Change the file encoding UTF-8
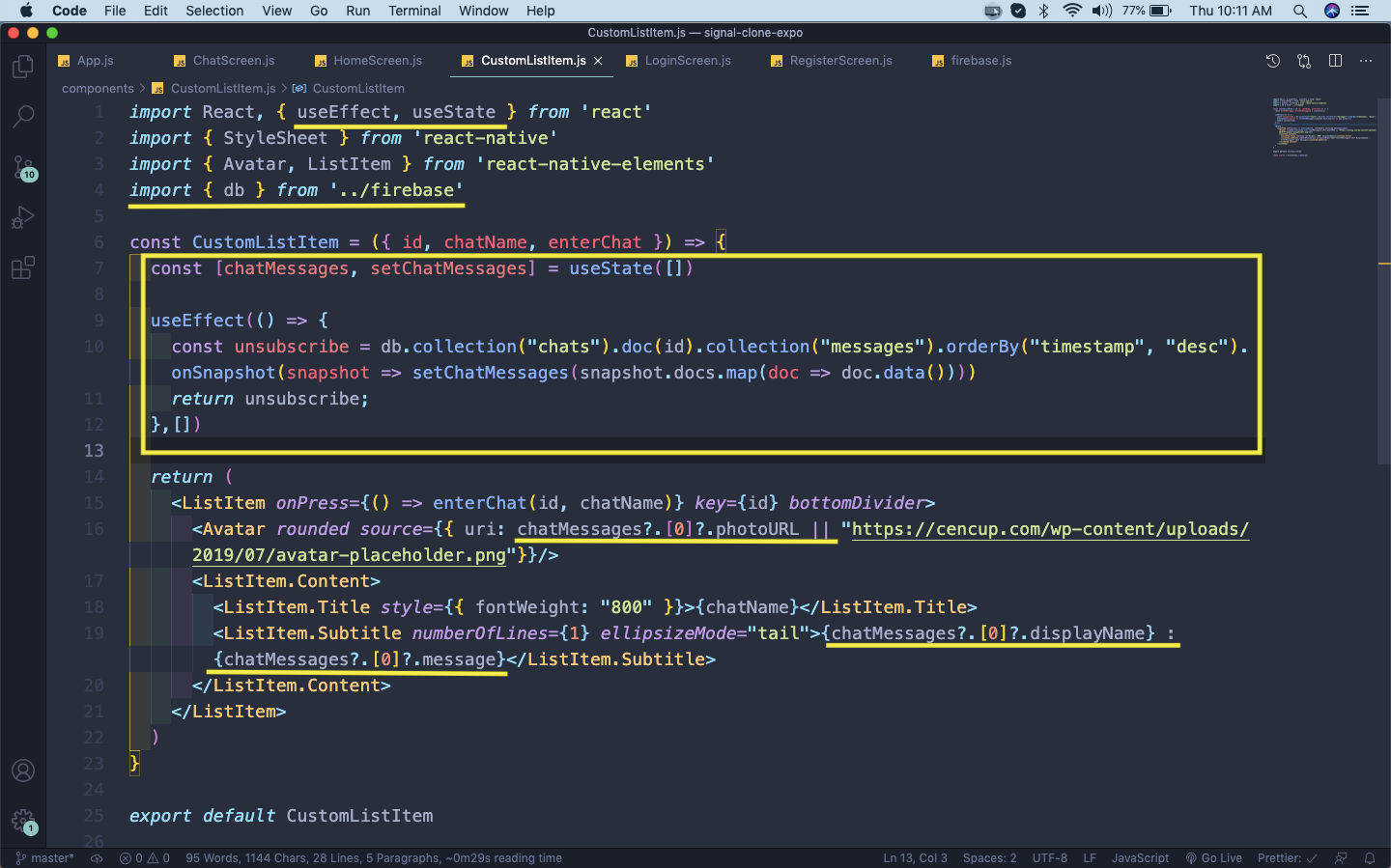1391x868 pixels. point(1049,858)
